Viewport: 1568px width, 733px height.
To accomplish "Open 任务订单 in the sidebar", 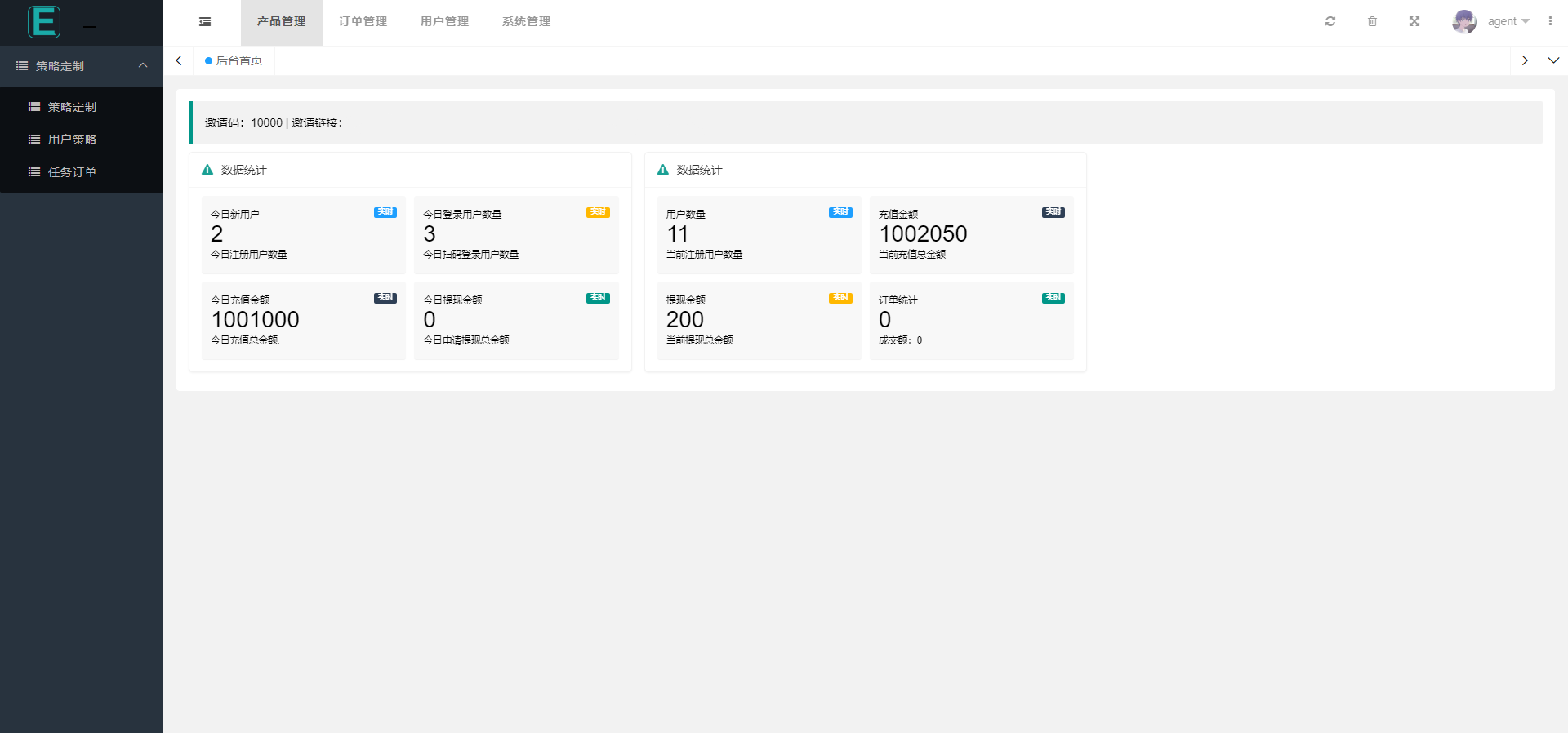I will pyautogui.click(x=72, y=172).
